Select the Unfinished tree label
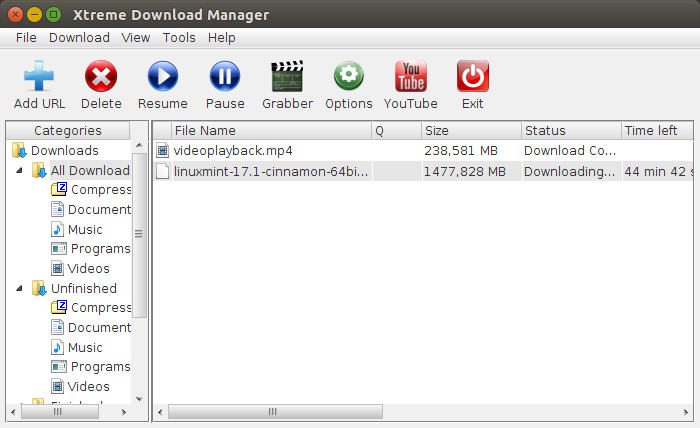 83,288
